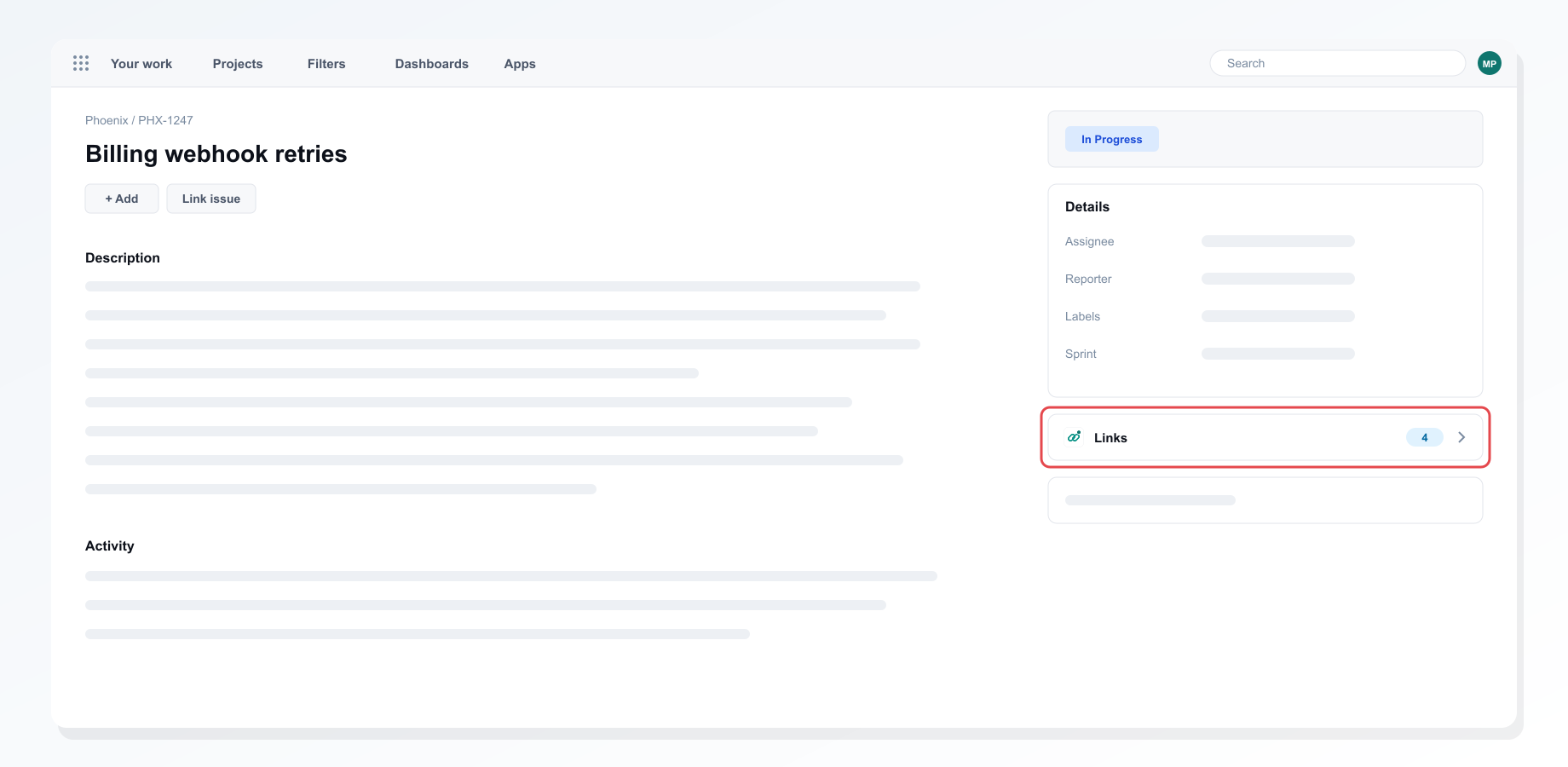1568x767 pixels.
Task: Open the Phoenix breadcrumb link
Action: (107, 120)
